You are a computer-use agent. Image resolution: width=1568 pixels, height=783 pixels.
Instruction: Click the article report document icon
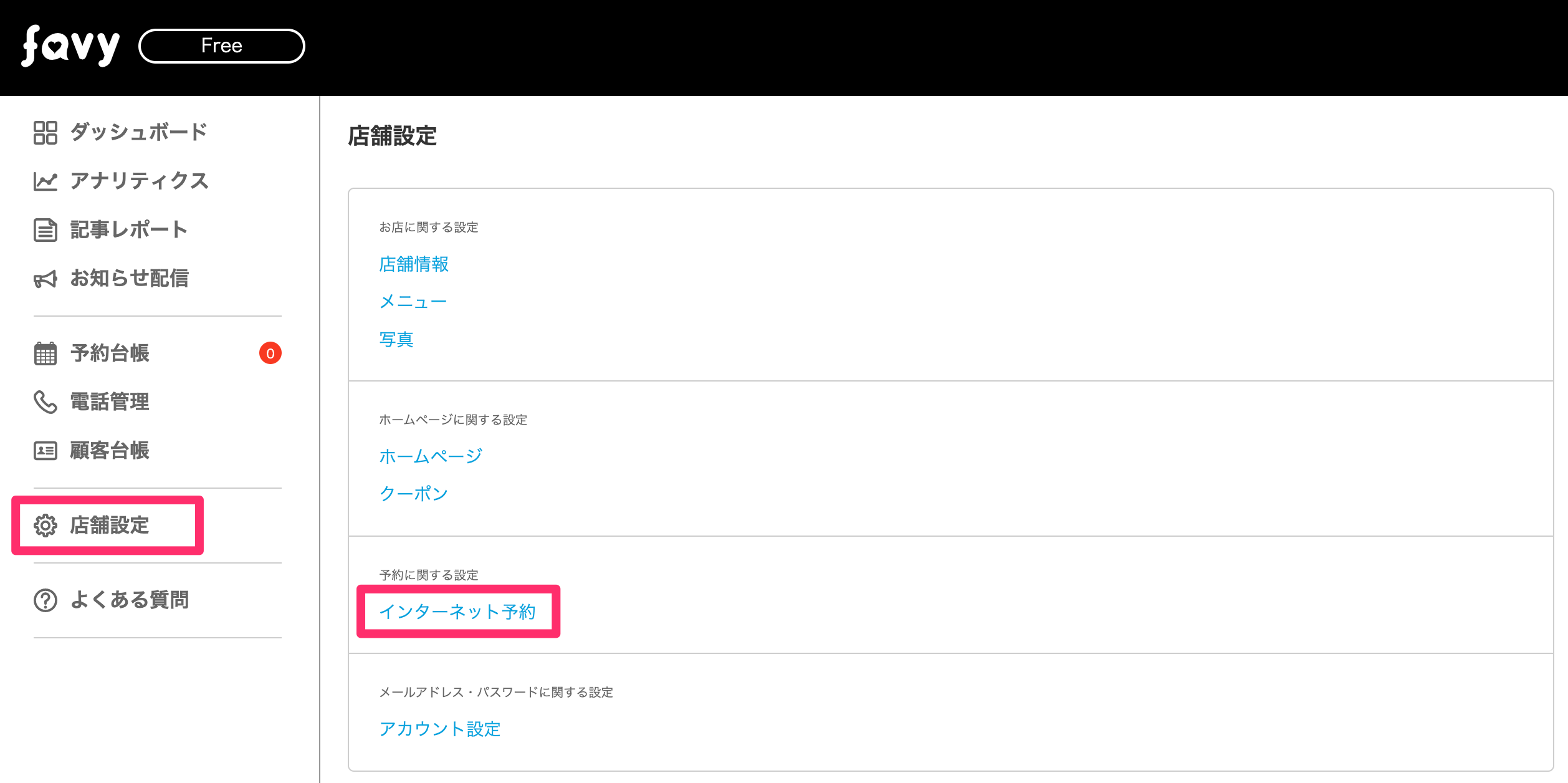point(45,230)
